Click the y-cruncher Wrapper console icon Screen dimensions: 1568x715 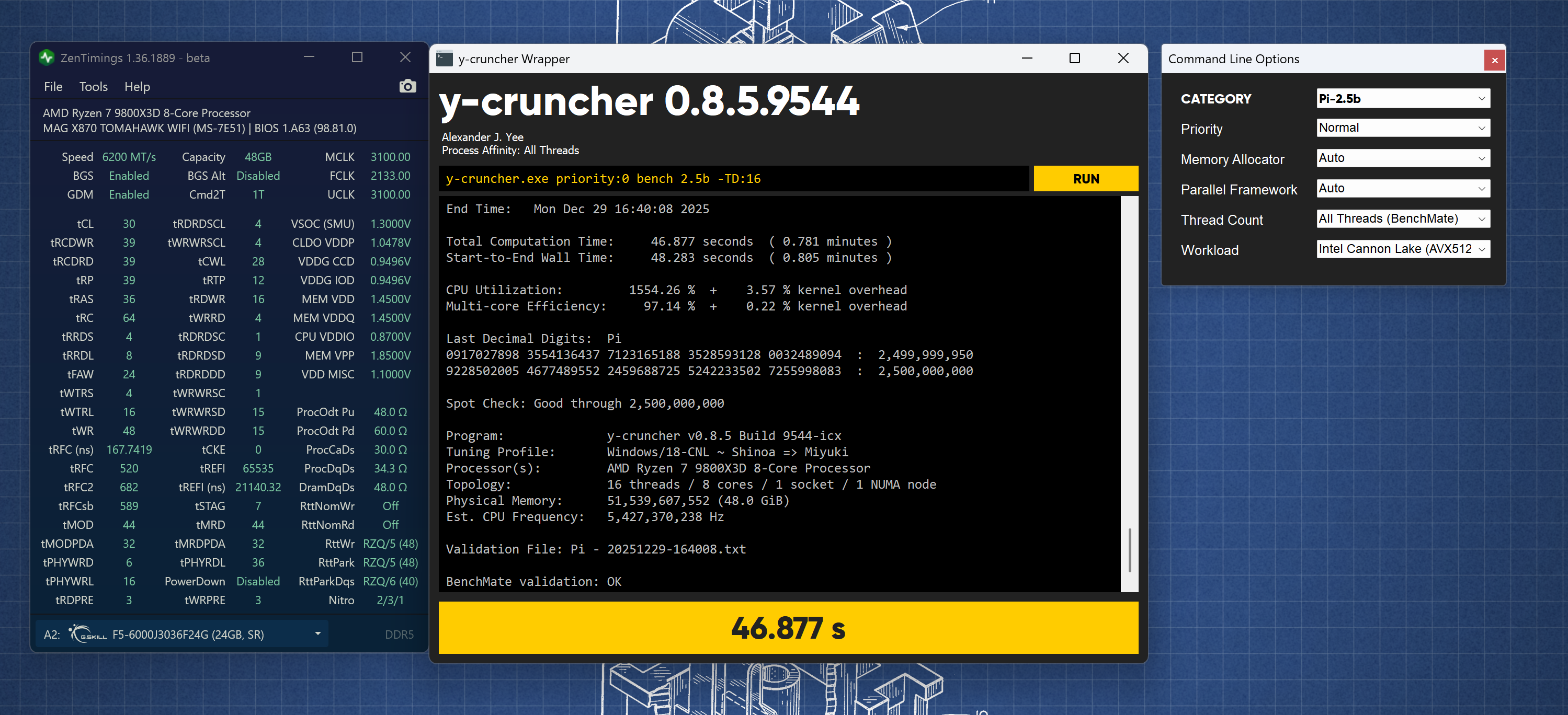point(445,59)
